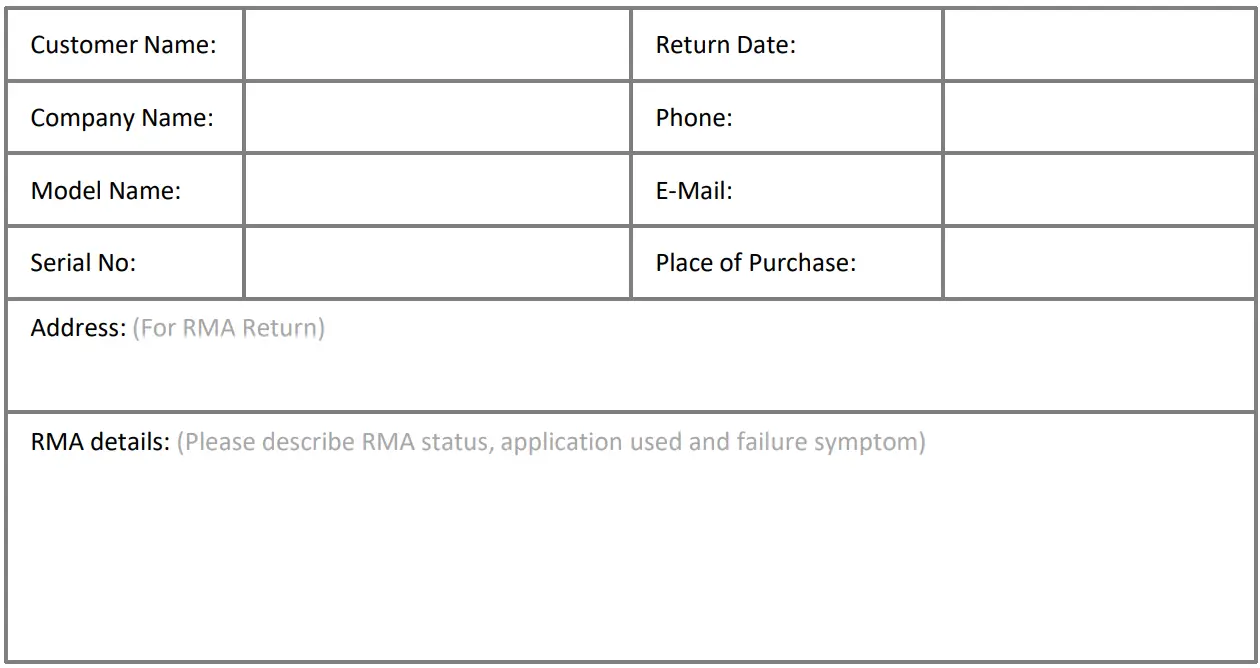The image size is (1260, 668).
Task: Click the 'Please describe RMA status' hint text
Action: (x=550, y=442)
